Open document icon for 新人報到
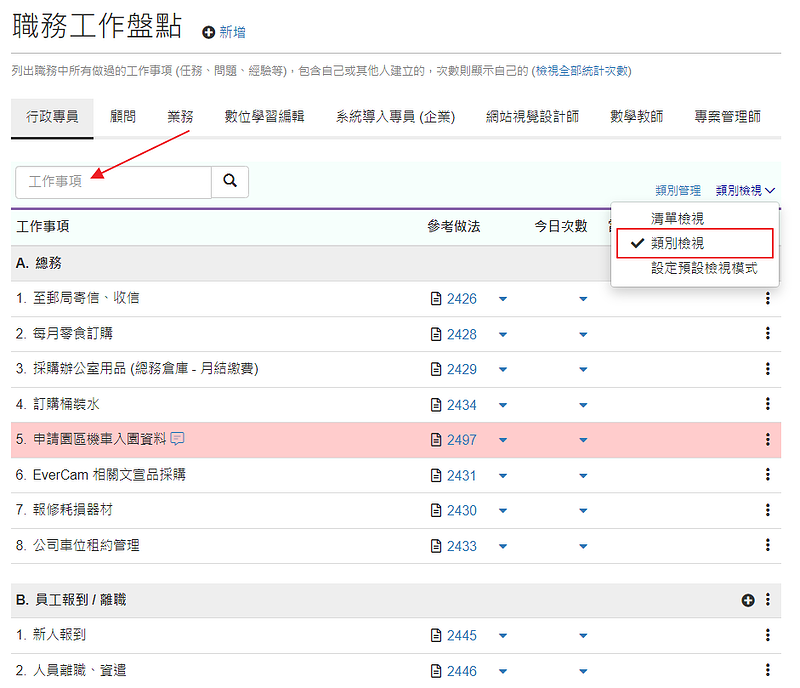Viewport: 800px width, 688px height. click(436, 635)
